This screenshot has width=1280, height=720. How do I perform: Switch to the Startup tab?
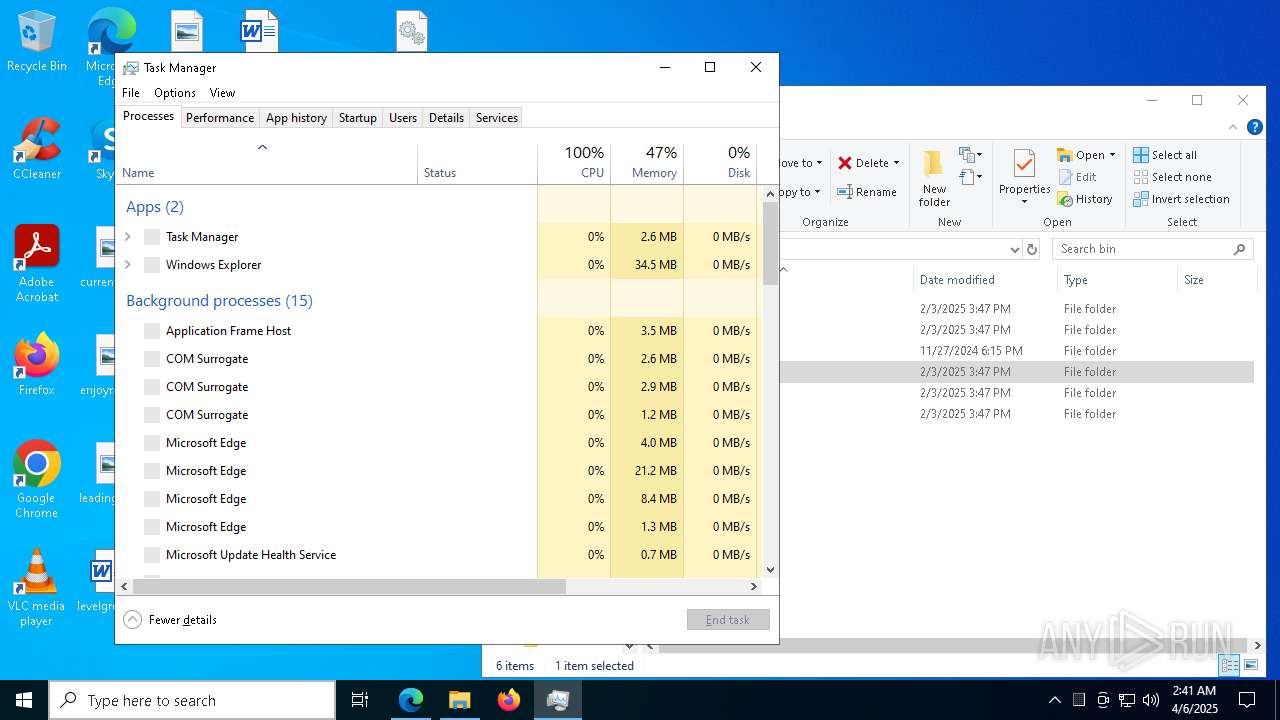coord(357,117)
